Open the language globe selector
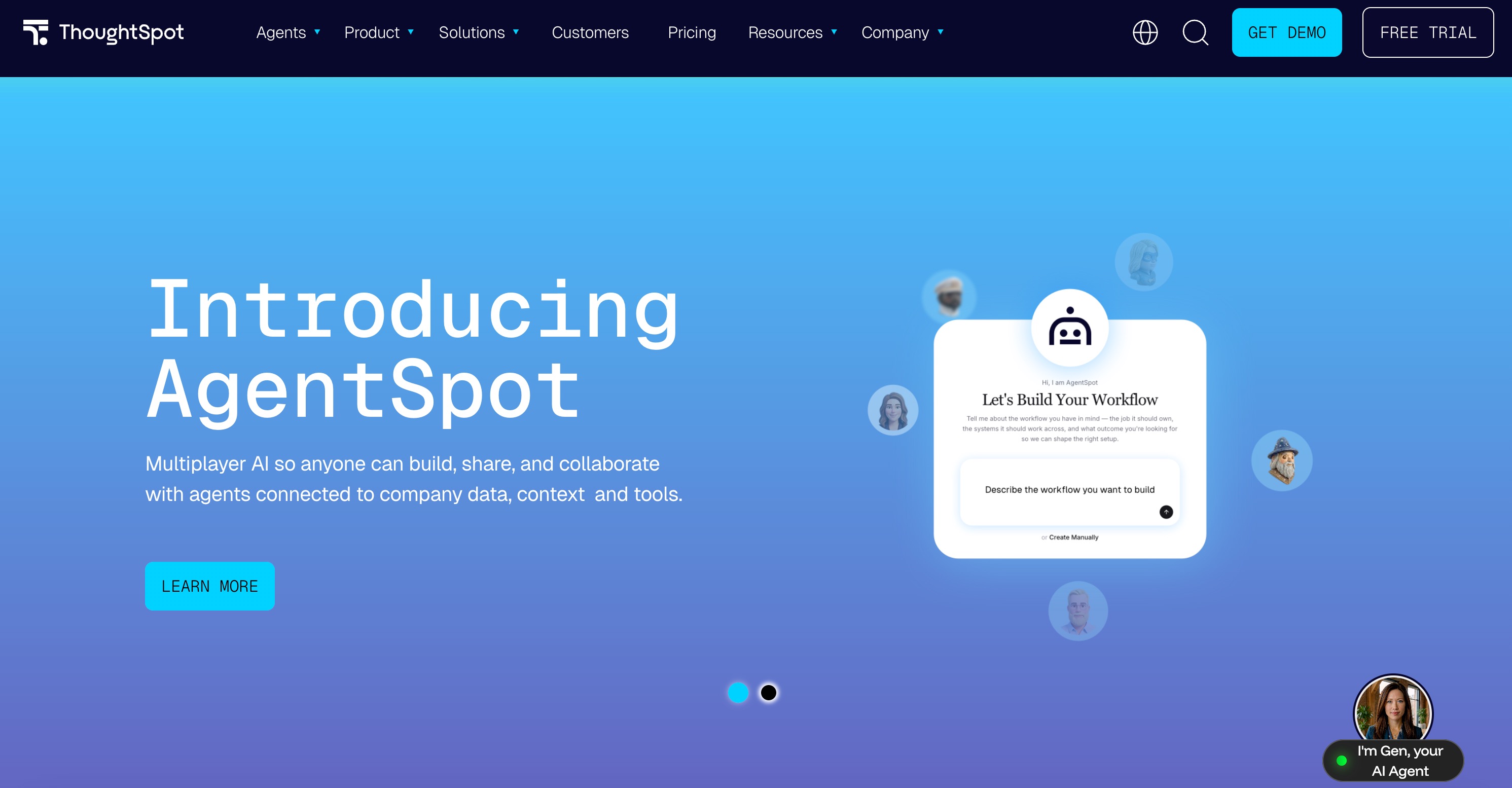1512x788 pixels. [1145, 32]
